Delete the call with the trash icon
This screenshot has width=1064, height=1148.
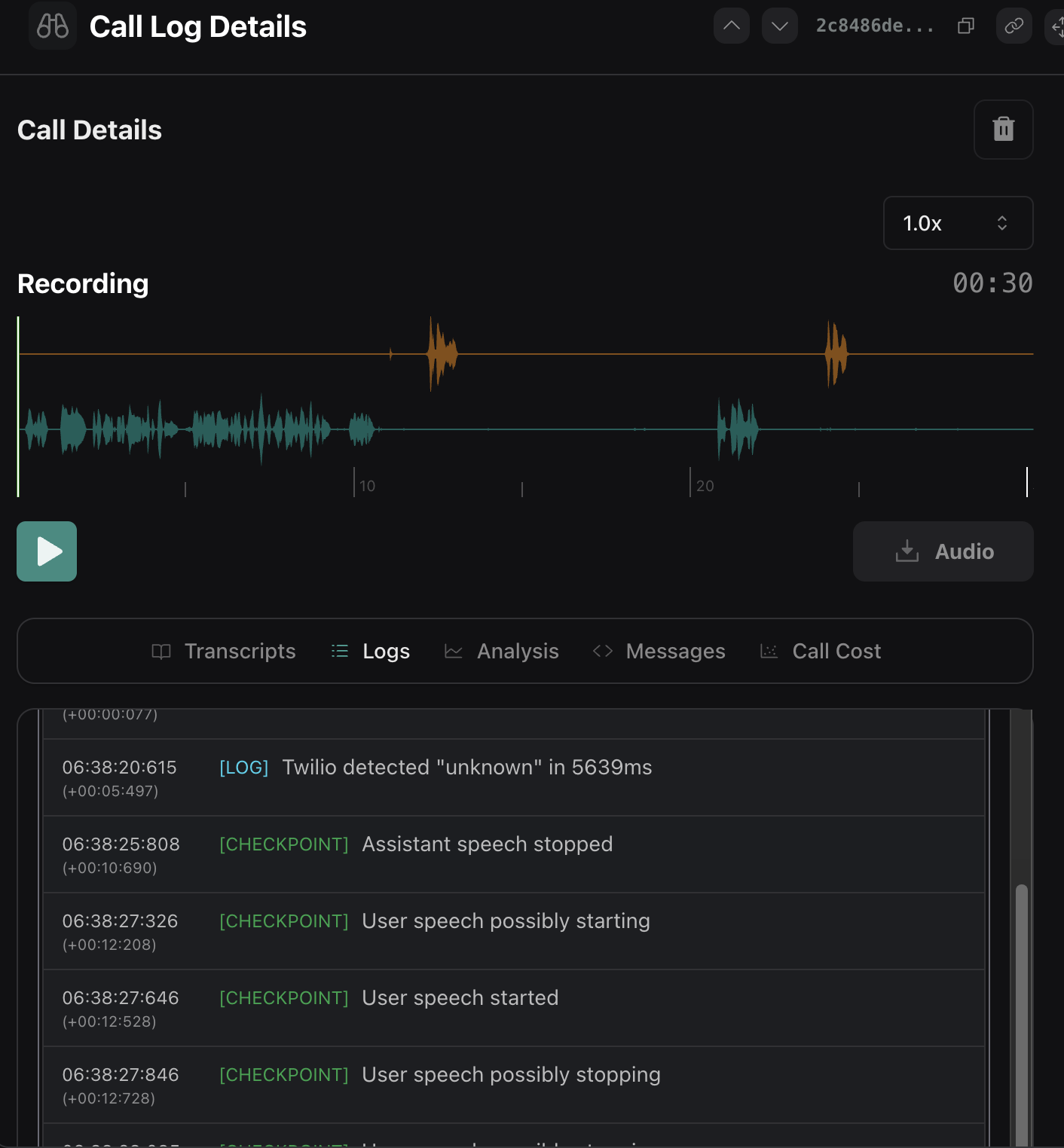coord(1004,130)
